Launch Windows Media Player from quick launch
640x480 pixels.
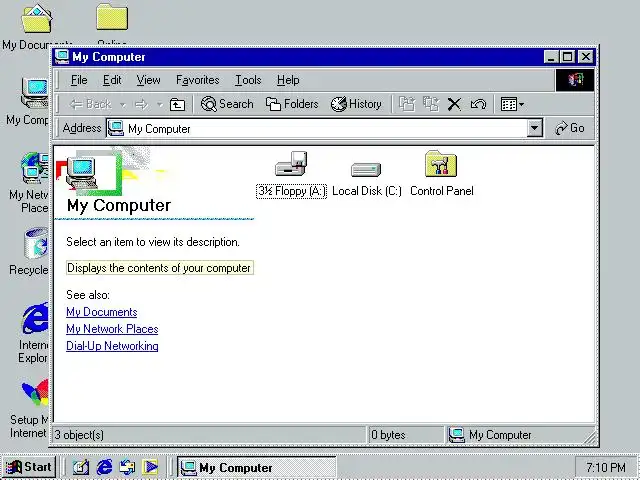150,467
